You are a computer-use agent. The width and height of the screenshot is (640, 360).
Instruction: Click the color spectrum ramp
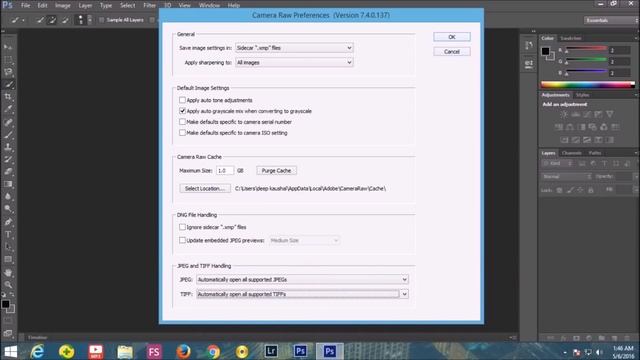(588, 85)
